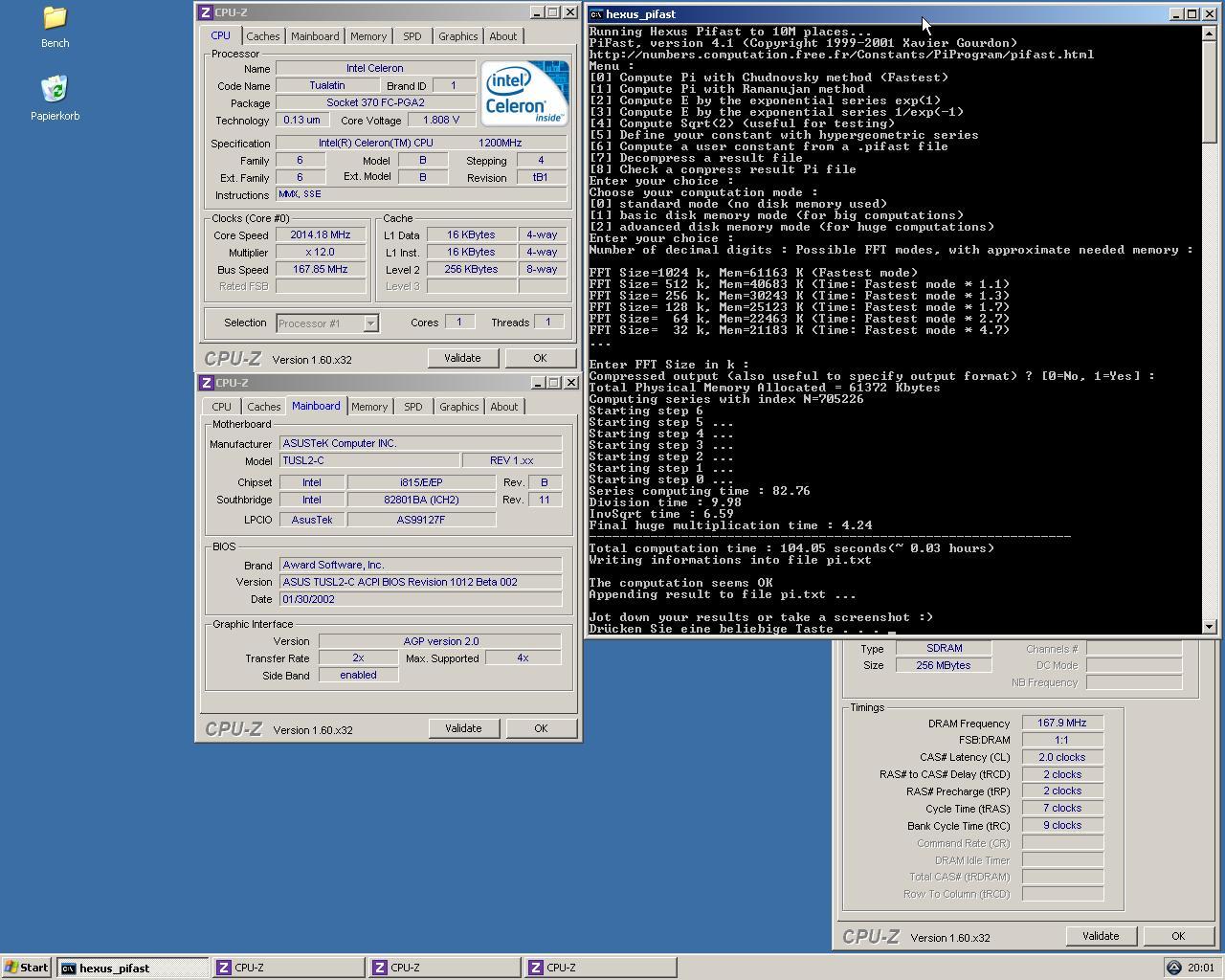Viewport: 1225px width, 980px height.
Task: Activate the first CPU-Z taskbar button
Action: click(x=288, y=968)
